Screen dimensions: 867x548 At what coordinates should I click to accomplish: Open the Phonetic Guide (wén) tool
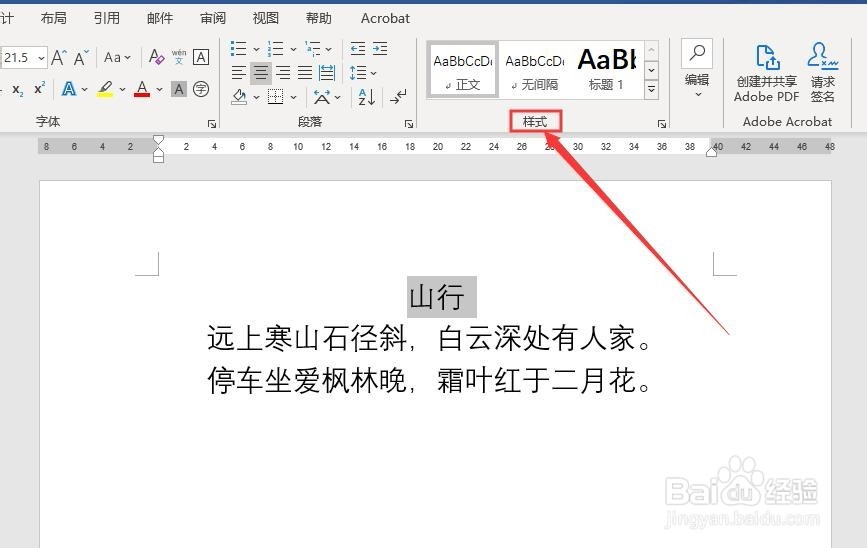pos(179,57)
